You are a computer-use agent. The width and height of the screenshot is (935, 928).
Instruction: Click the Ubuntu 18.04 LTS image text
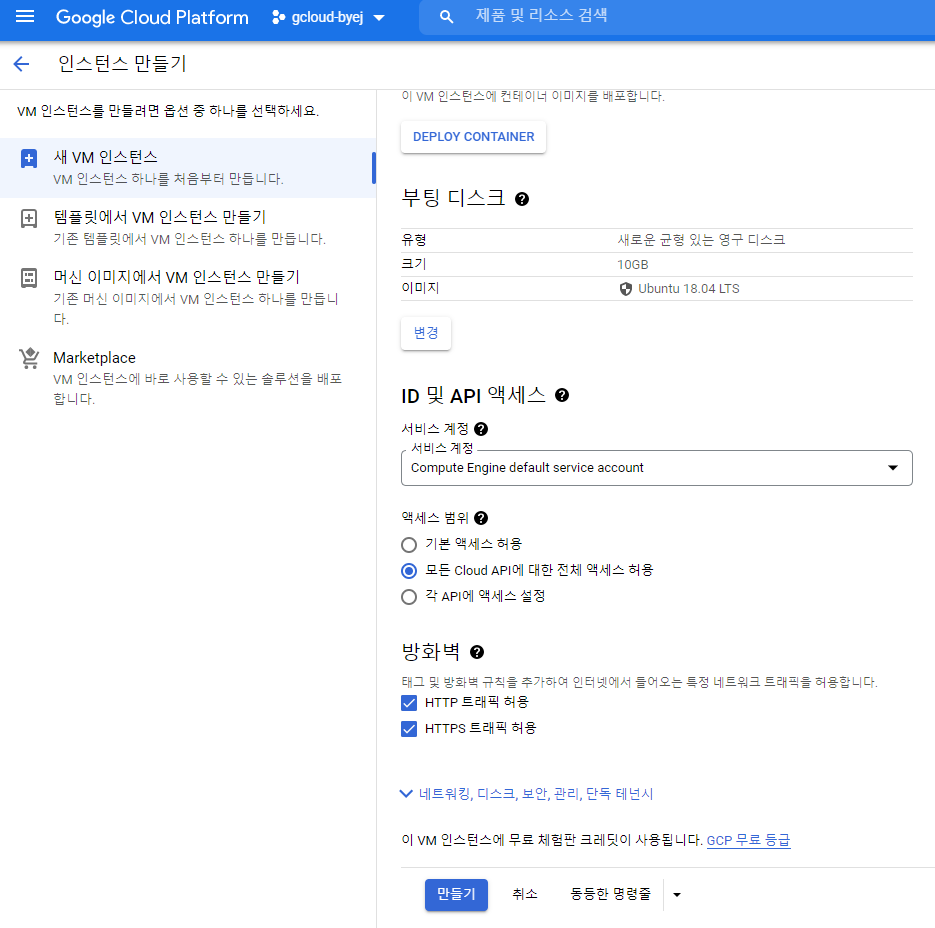(x=689, y=289)
